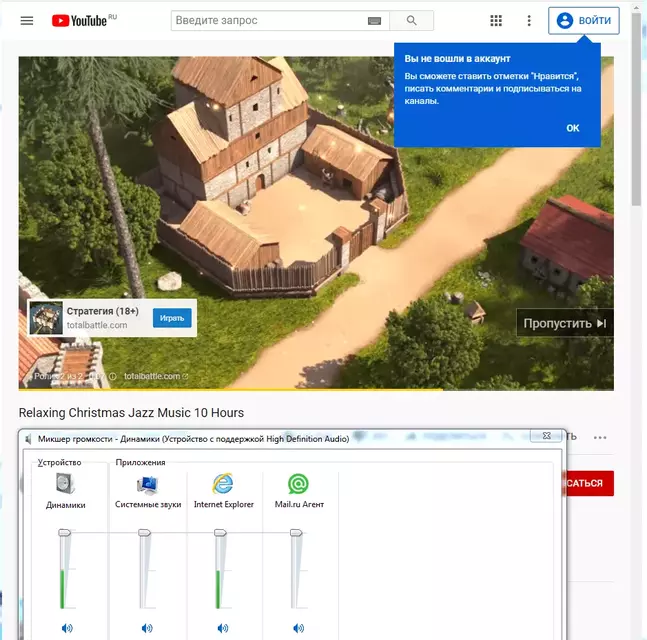Screen dimensions: 647x640
Task: Click the Динамики speaker device icon
Action: tap(66, 483)
